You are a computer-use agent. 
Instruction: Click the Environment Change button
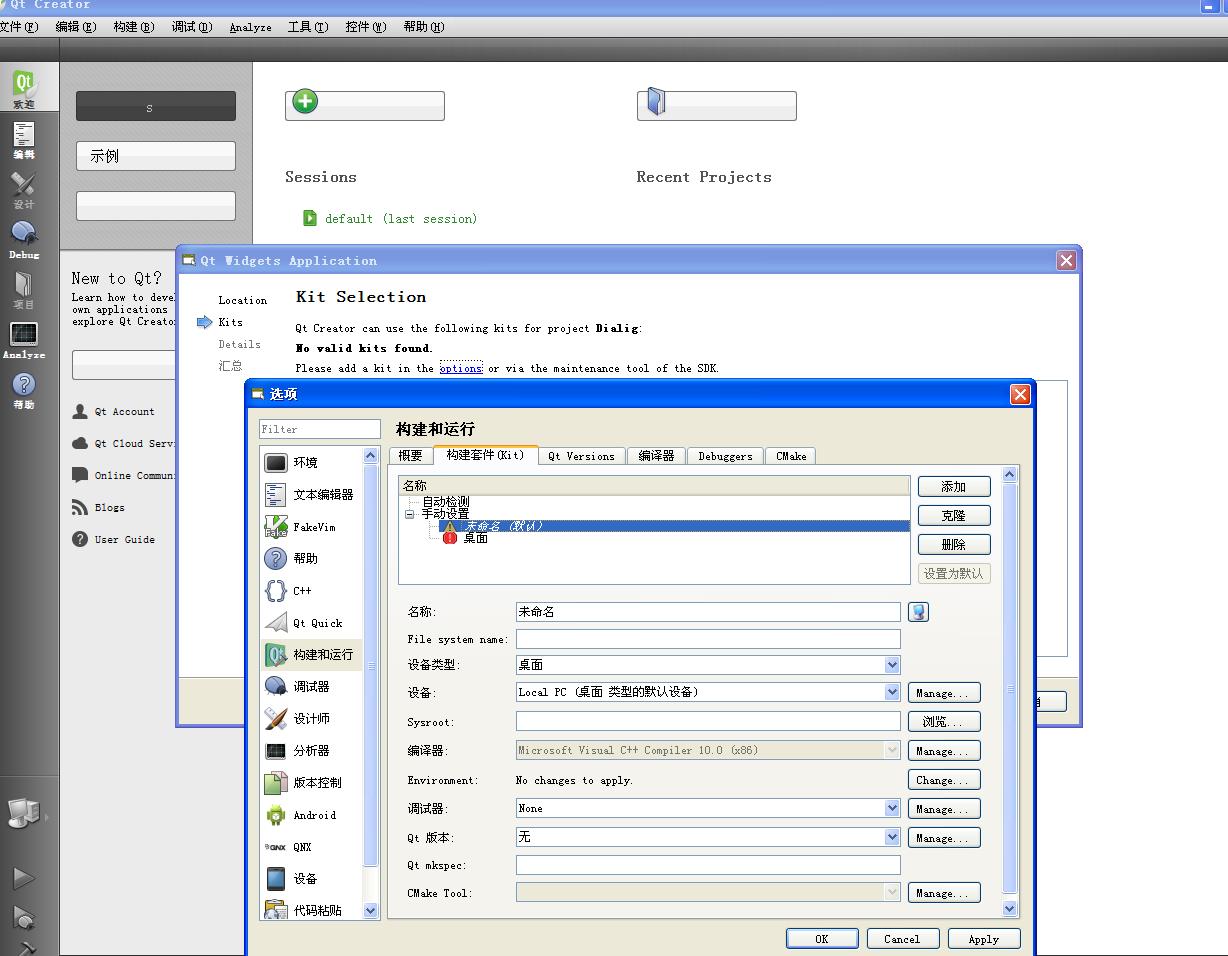[x=944, y=780]
